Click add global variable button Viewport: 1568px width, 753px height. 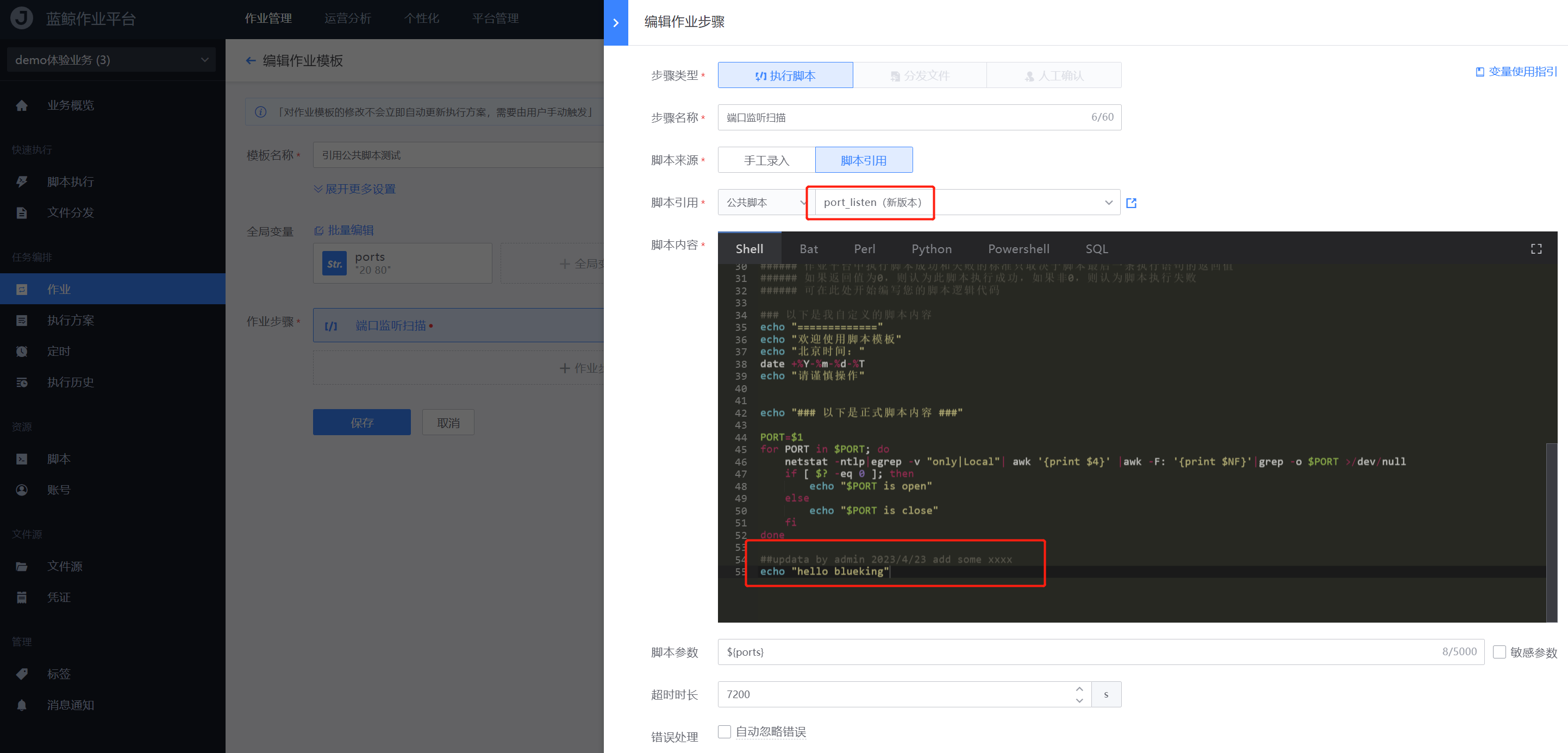(x=552, y=263)
